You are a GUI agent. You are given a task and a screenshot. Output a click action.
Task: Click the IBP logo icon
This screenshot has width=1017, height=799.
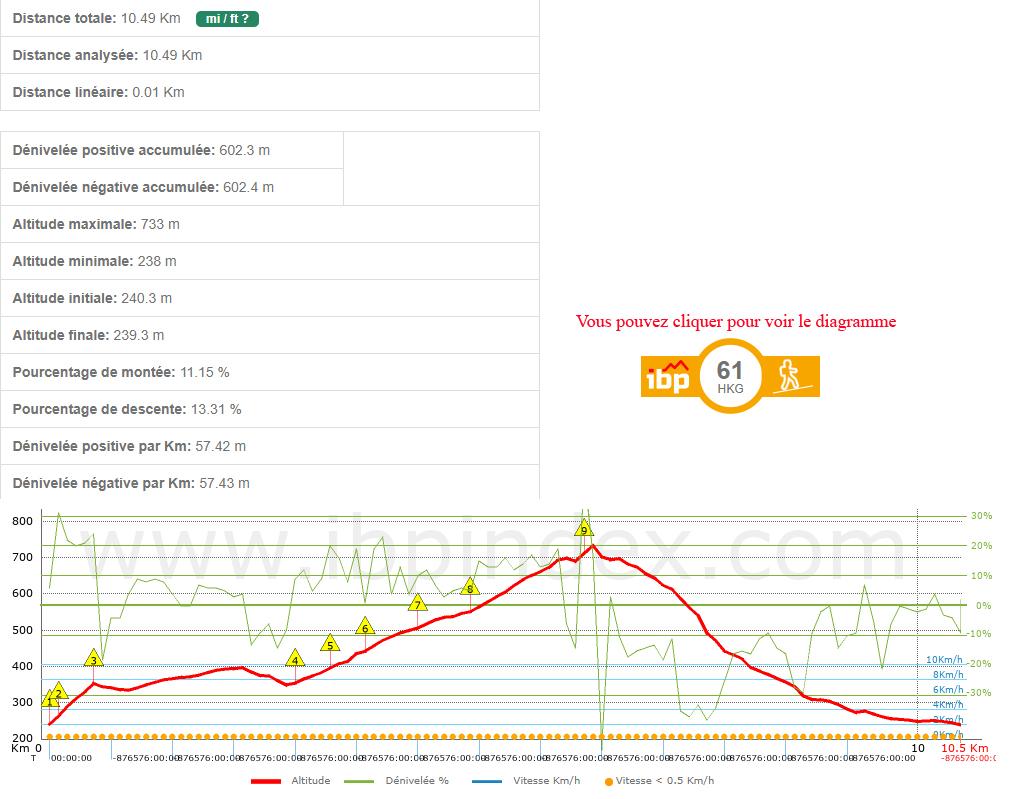(667, 376)
